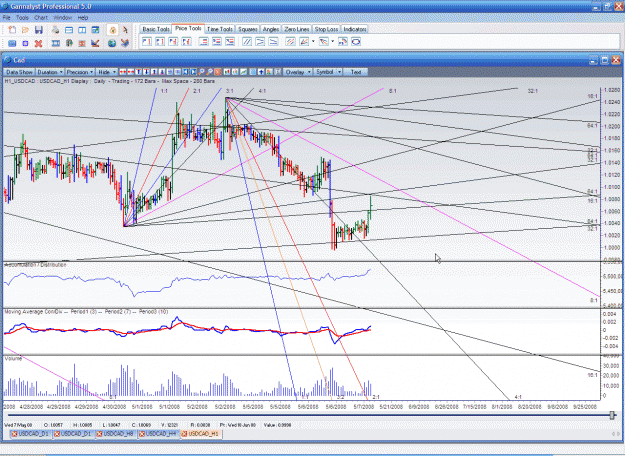Image resolution: width=625 pixels, height=456 pixels.
Task: Select the first price tool icon
Action: point(147,41)
